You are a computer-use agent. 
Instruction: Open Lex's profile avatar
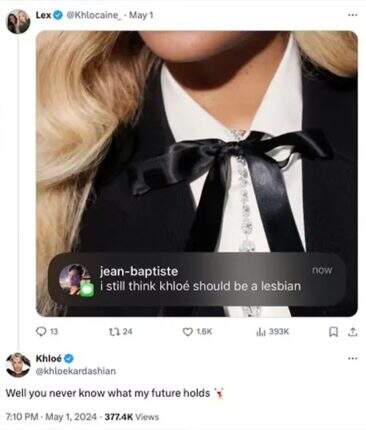pos(19,21)
